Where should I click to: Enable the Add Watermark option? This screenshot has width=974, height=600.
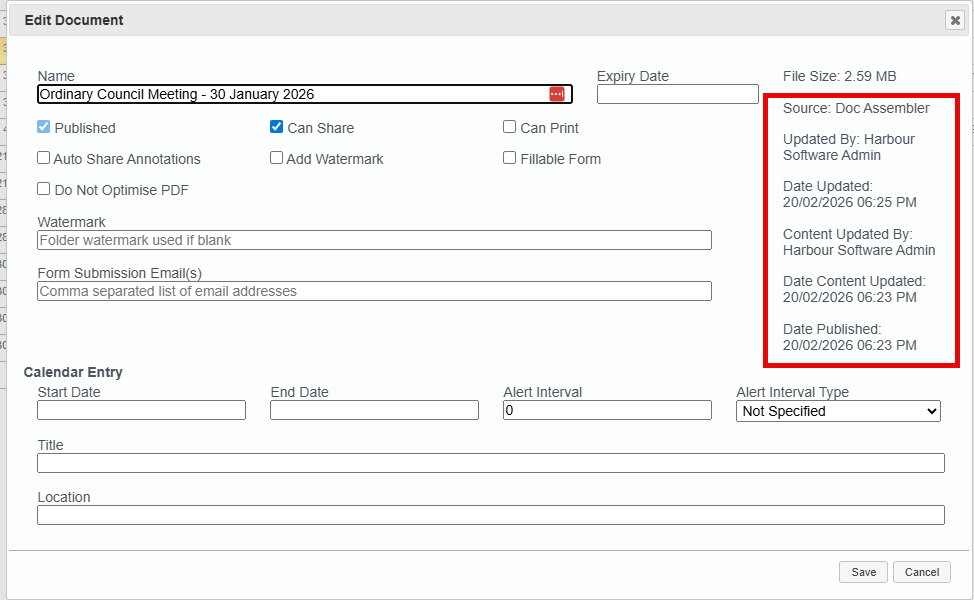tap(276, 157)
